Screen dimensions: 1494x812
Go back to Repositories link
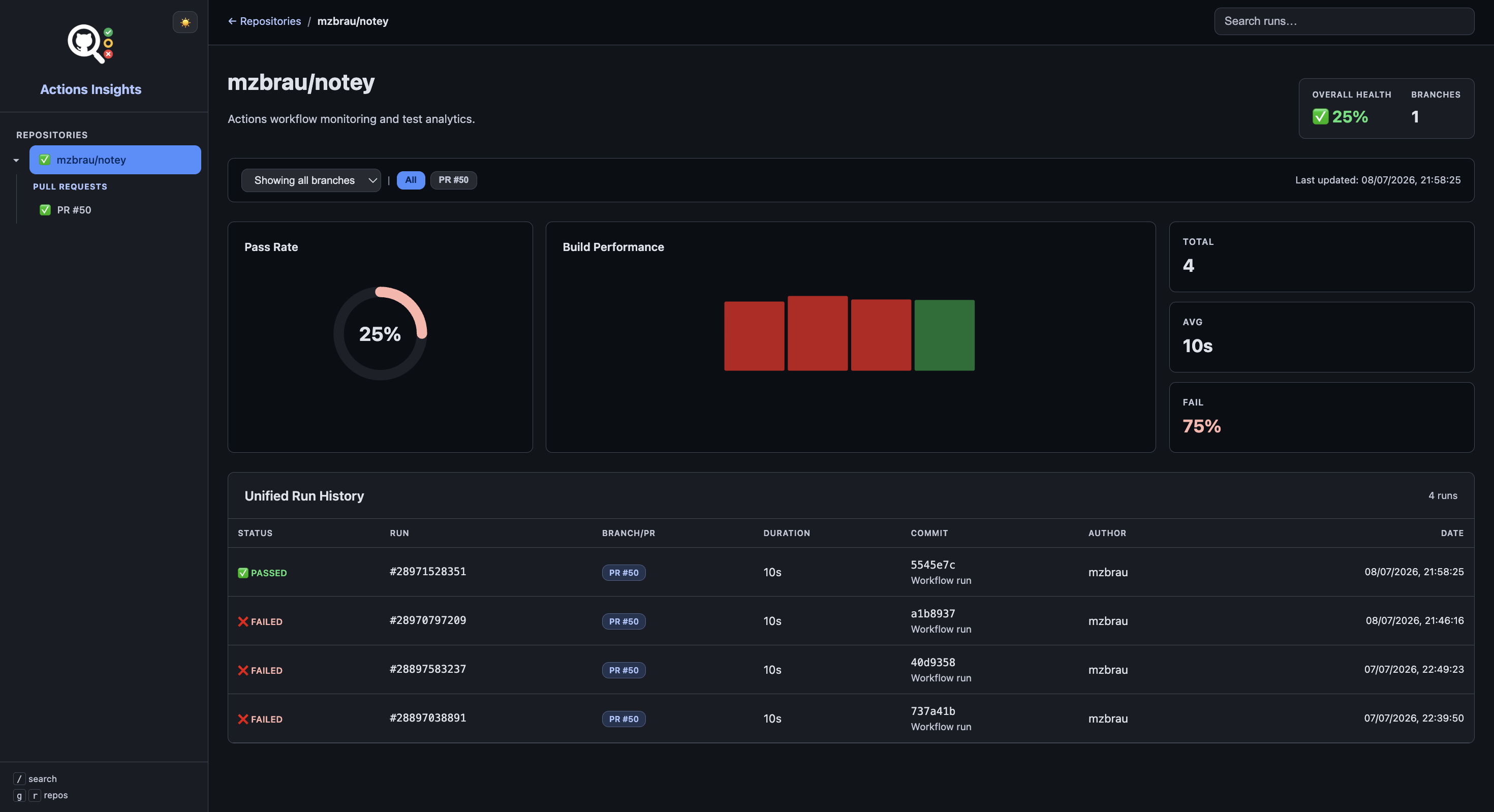click(x=264, y=21)
